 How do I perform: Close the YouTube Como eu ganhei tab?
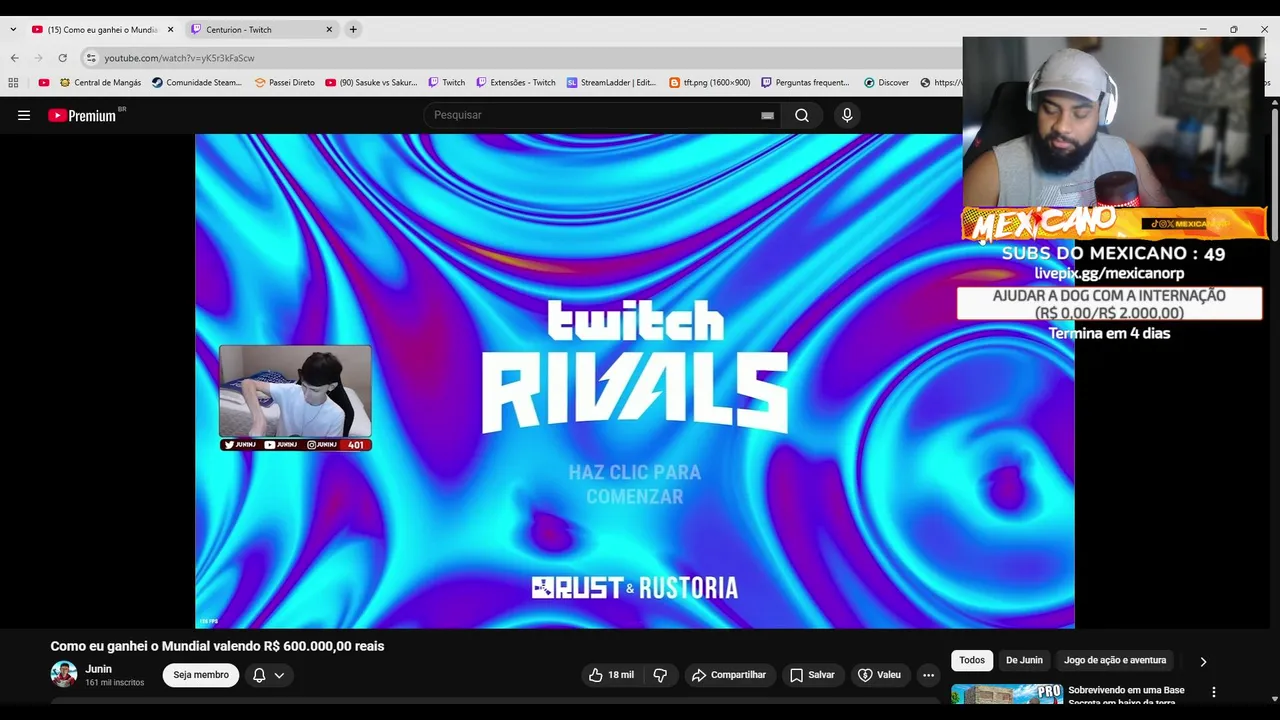pos(170,29)
